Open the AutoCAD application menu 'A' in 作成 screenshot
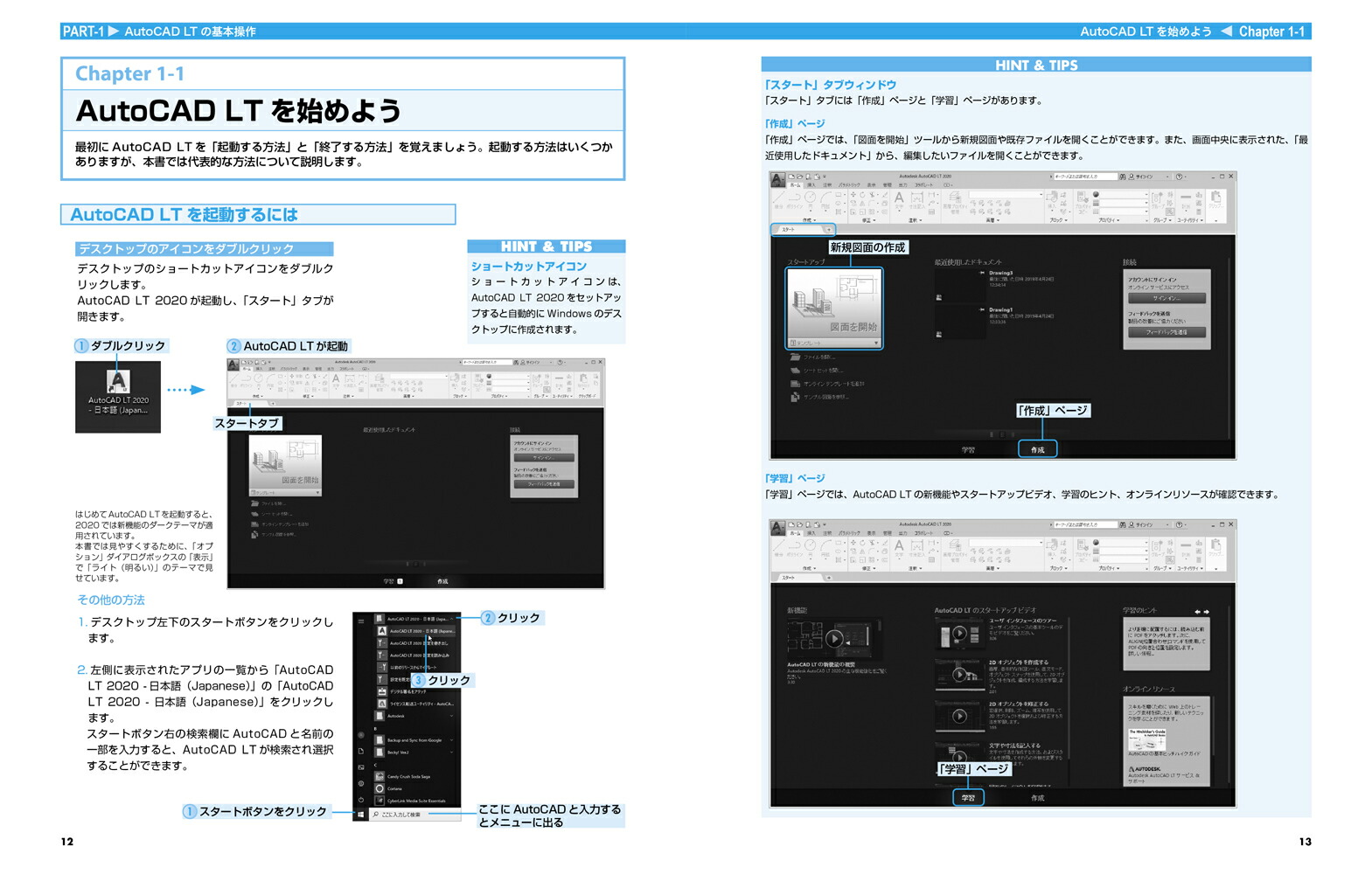Viewport: 1372px width, 874px height. [x=777, y=179]
